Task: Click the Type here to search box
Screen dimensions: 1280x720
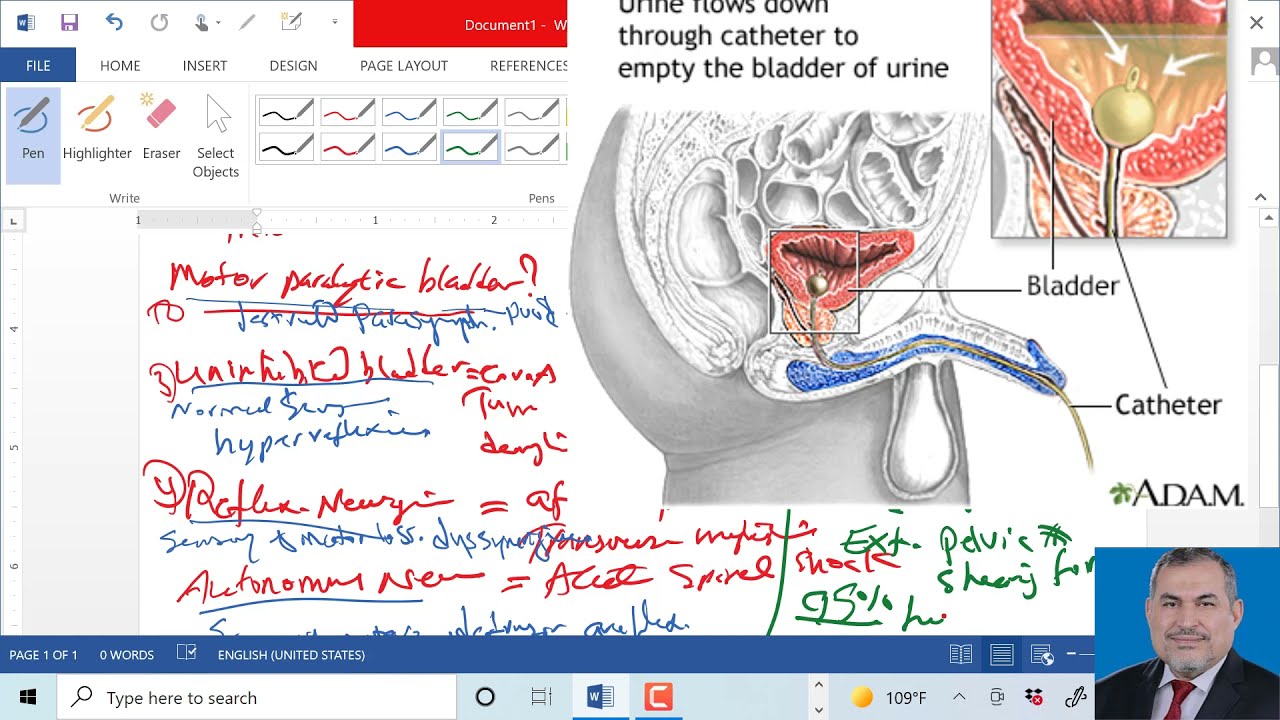Action: pos(256,697)
